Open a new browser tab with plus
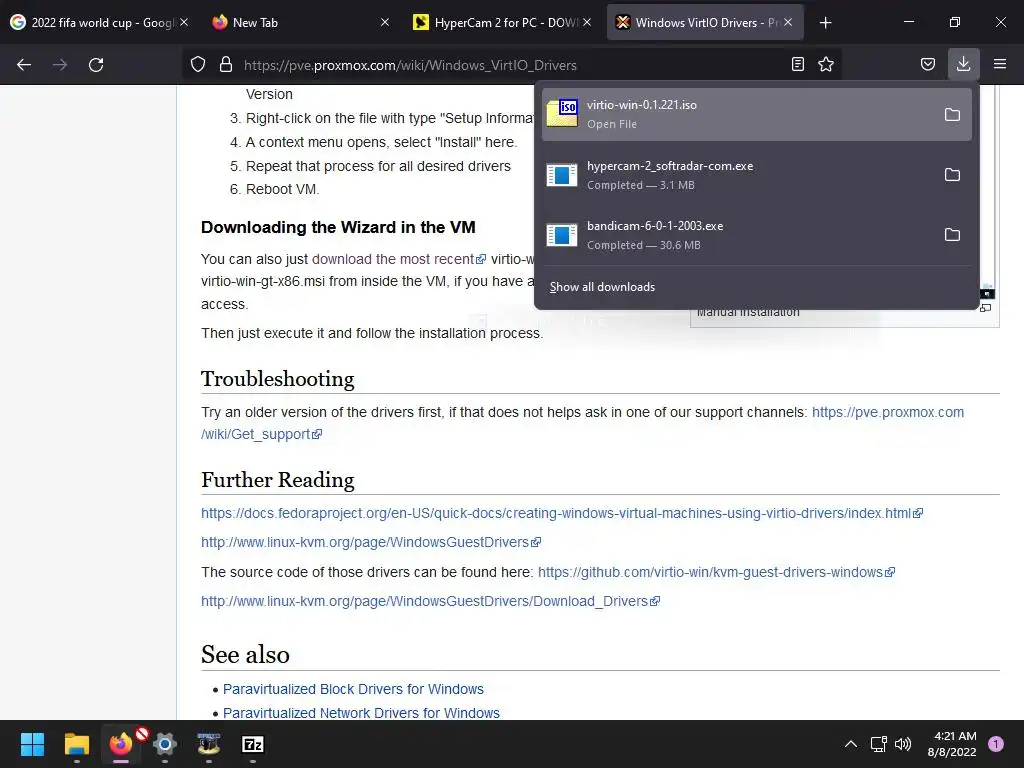The height and width of the screenshot is (768, 1024). tap(825, 23)
